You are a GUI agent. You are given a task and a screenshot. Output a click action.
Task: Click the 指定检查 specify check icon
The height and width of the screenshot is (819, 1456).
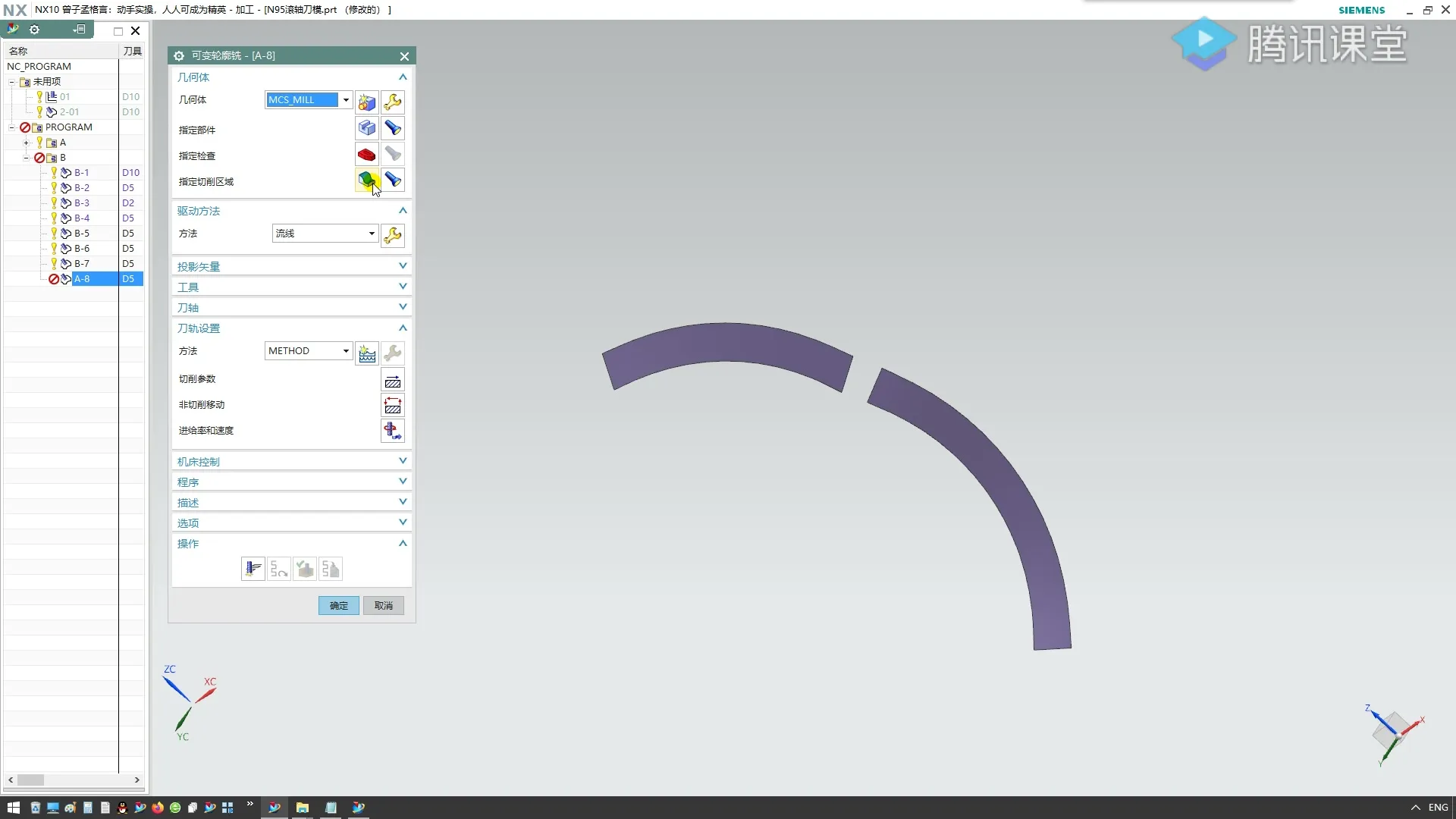point(367,155)
